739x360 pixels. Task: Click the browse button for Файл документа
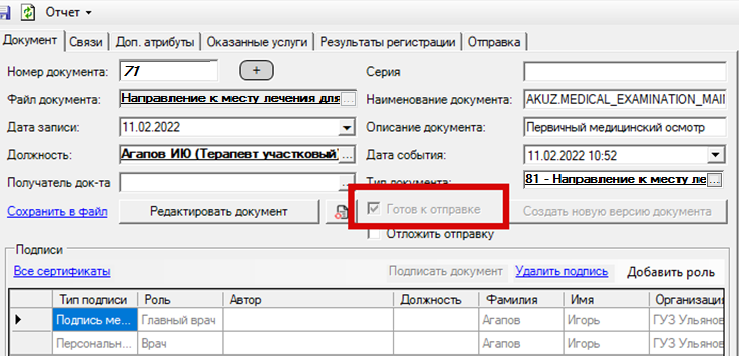tap(347, 99)
